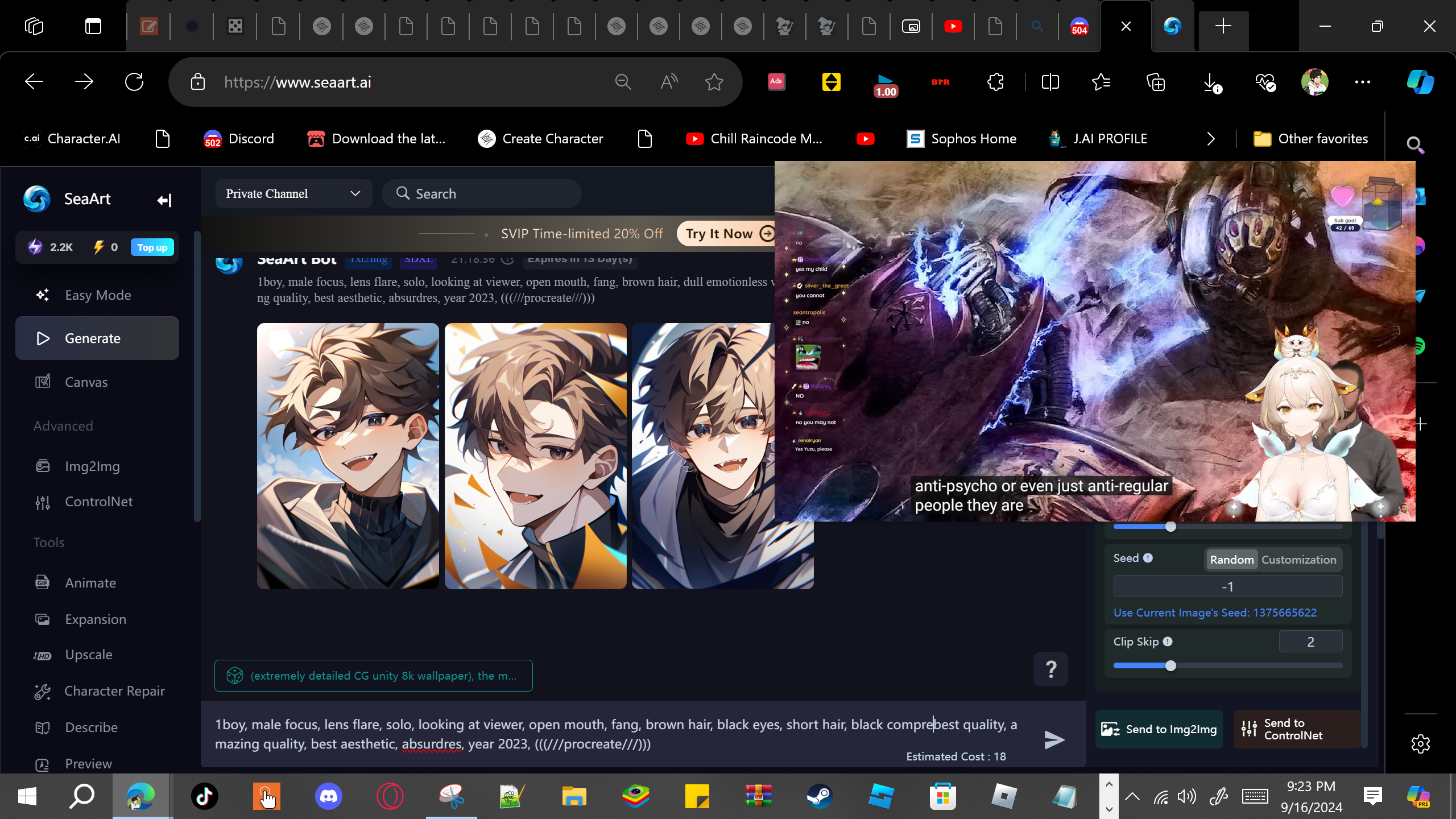Switch to the YouTube tab
1456x819 pixels.
[953, 26]
